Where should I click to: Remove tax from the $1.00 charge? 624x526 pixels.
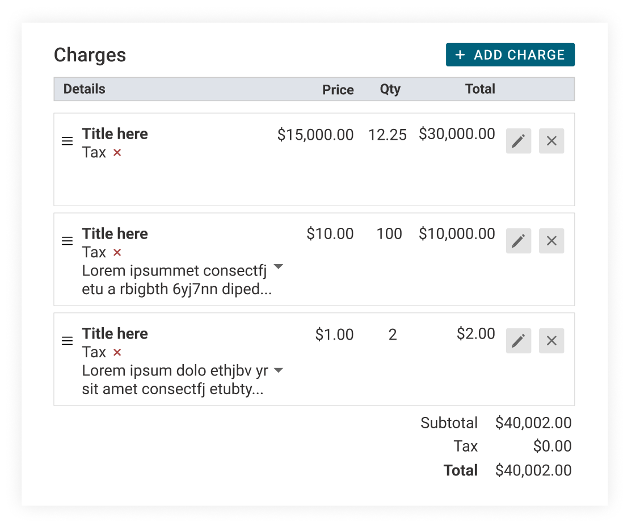pyautogui.click(x=117, y=352)
